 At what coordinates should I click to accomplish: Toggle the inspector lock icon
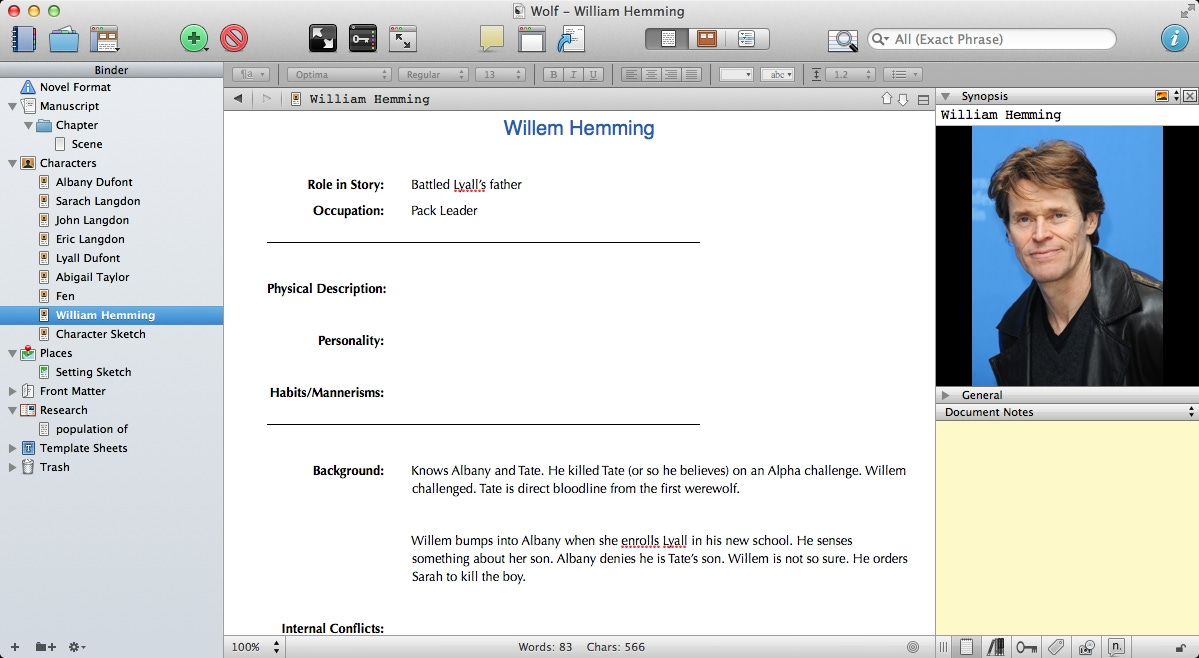1181,648
